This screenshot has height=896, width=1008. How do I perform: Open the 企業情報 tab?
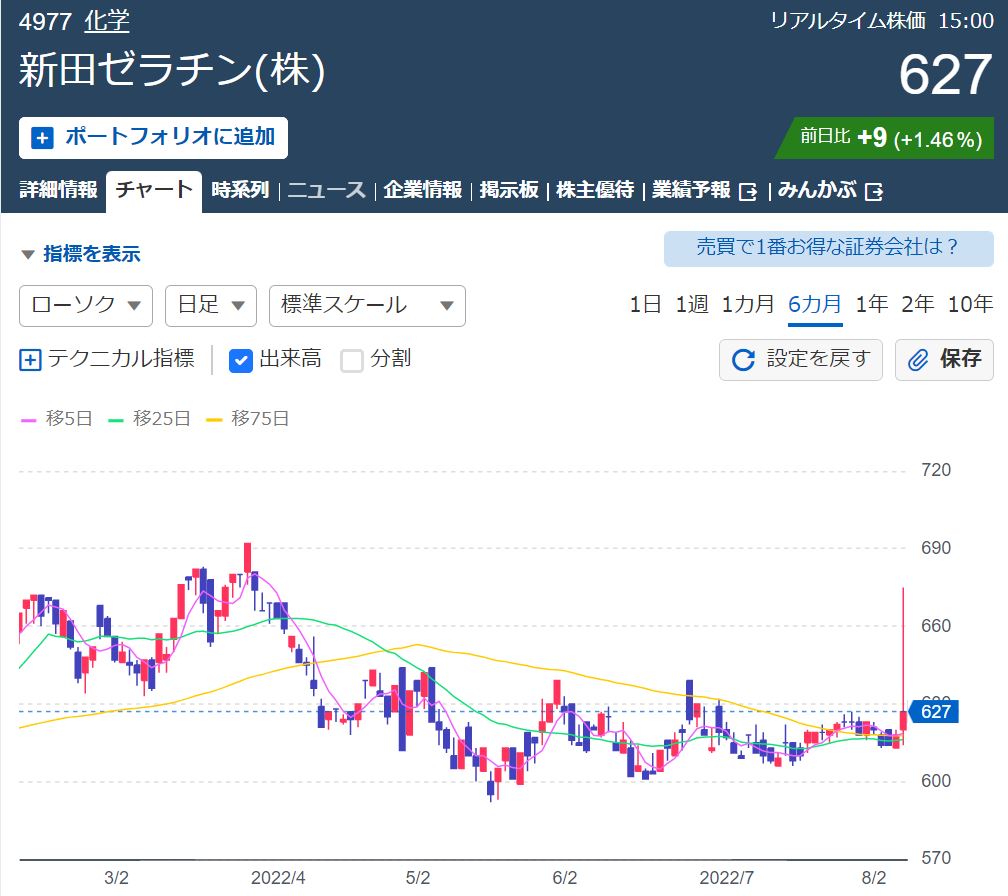(423, 190)
